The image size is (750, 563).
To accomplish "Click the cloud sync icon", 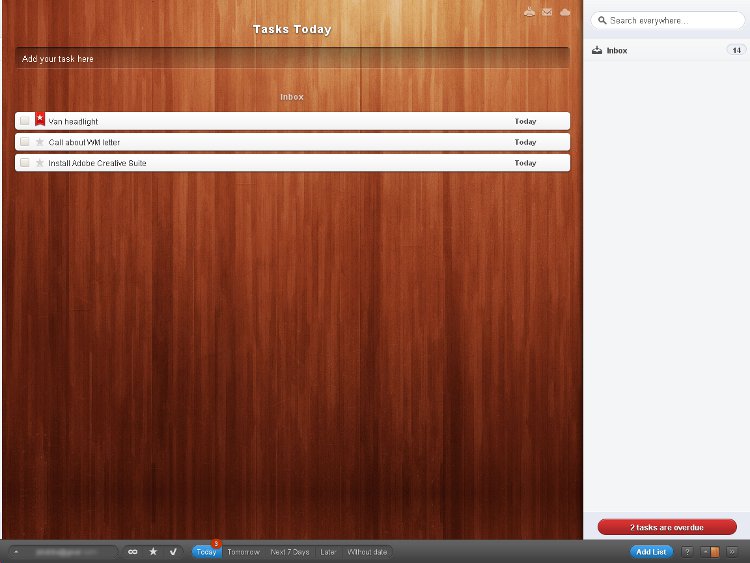I will click(x=565, y=12).
